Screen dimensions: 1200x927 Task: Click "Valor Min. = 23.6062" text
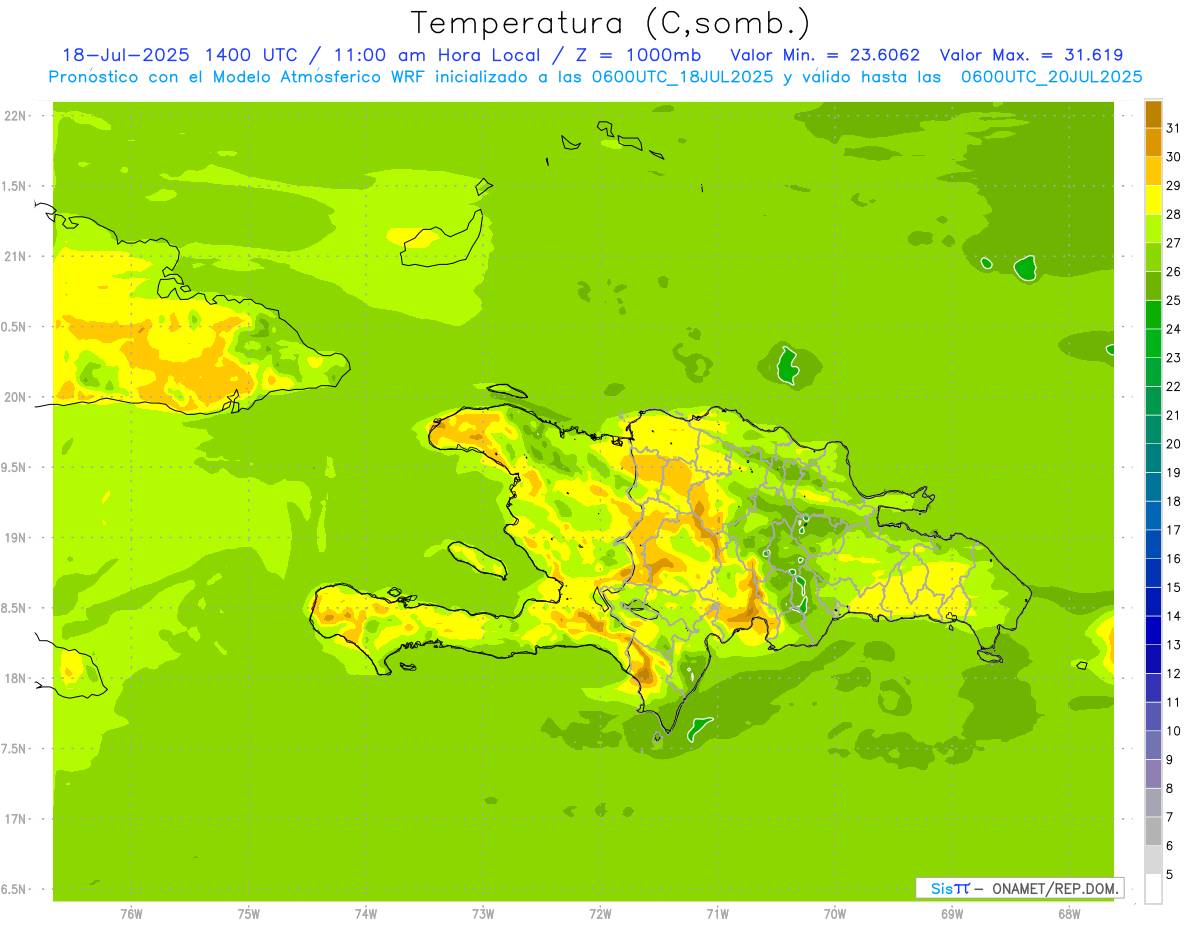point(825,55)
